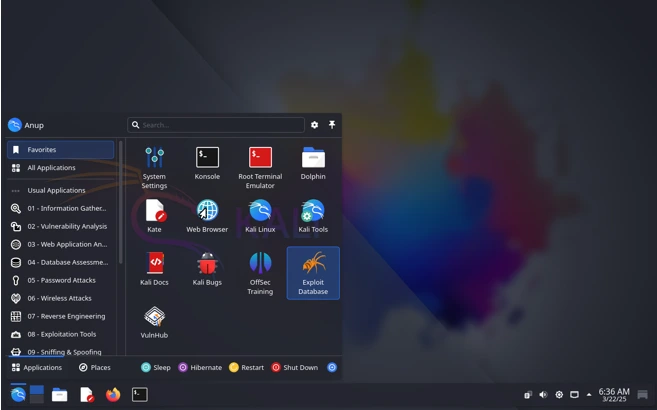Image resolution: width=657 pixels, height=410 pixels.
Task: Click the Anup user avatar
Action: [15, 125]
